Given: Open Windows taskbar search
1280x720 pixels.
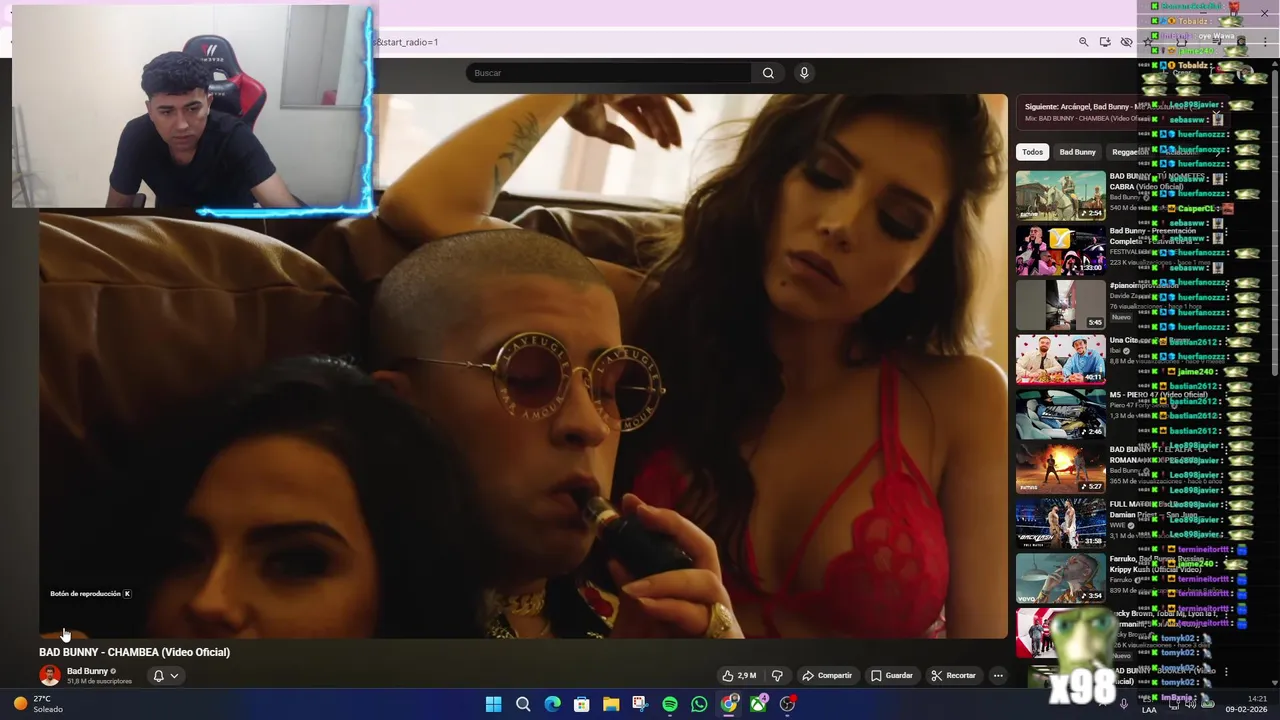Looking at the screenshot, I should click(523, 704).
